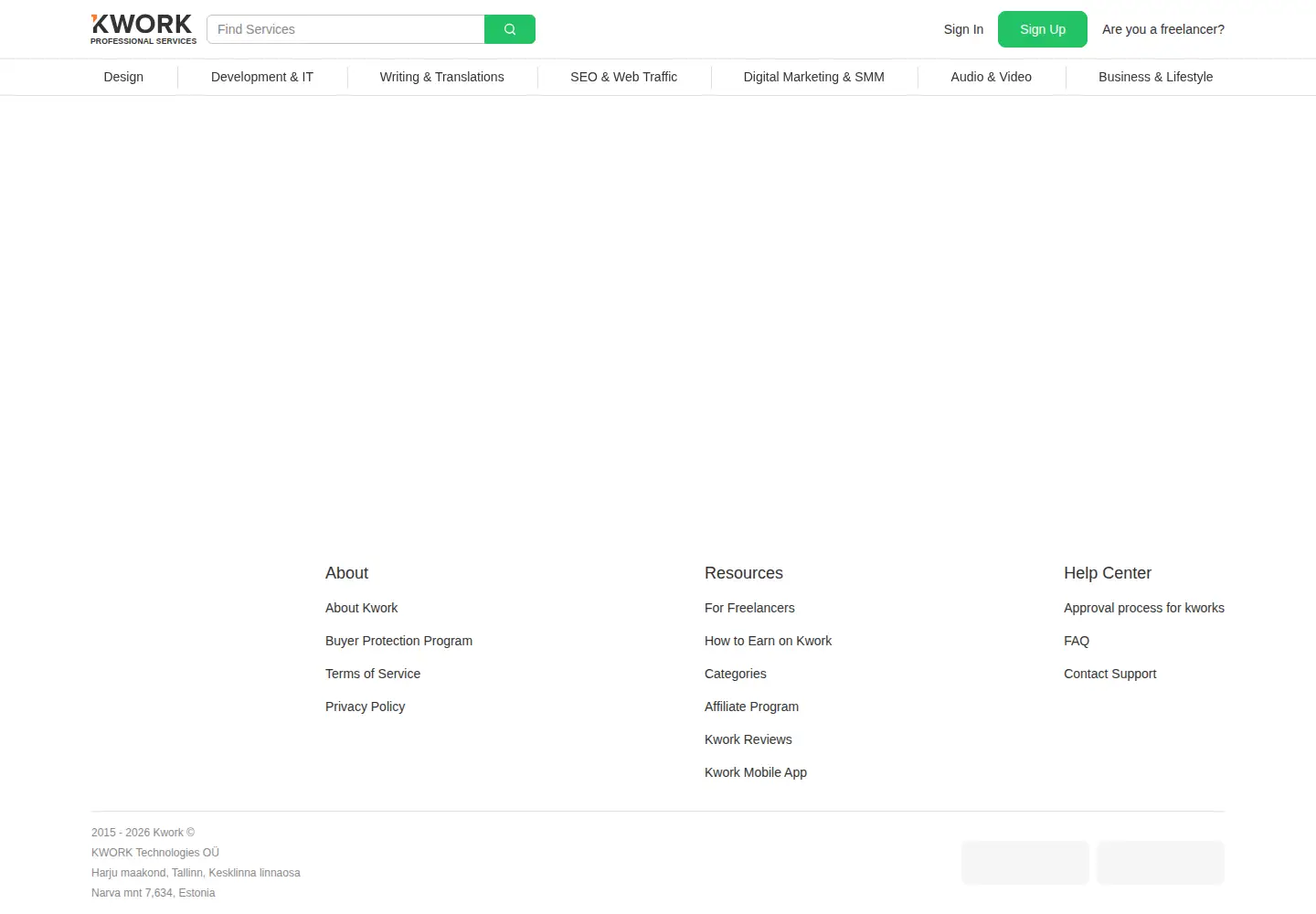Viewport: 1316px width, 914px height.
Task: Visit the About Kwork footer link
Action: point(362,608)
